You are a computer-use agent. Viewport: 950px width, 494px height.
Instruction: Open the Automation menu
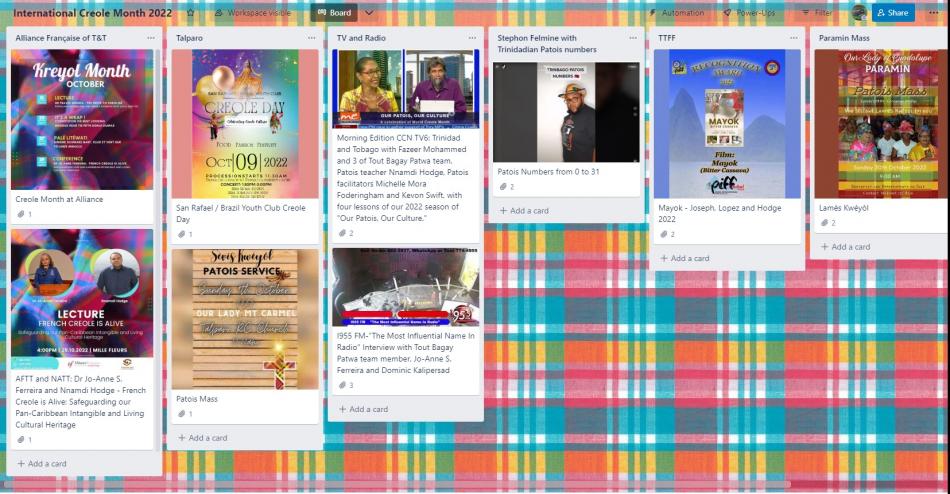[x=676, y=12]
